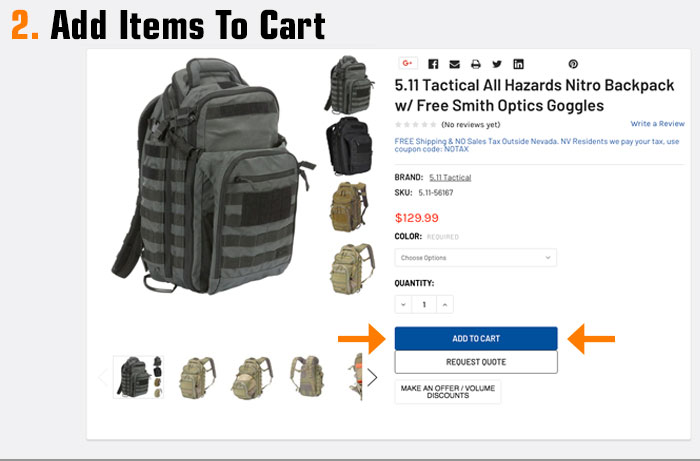Select the brown backpack side thumbnail
The width and height of the screenshot is (700, 461).
pyautogui.click(x=350, y=206)
